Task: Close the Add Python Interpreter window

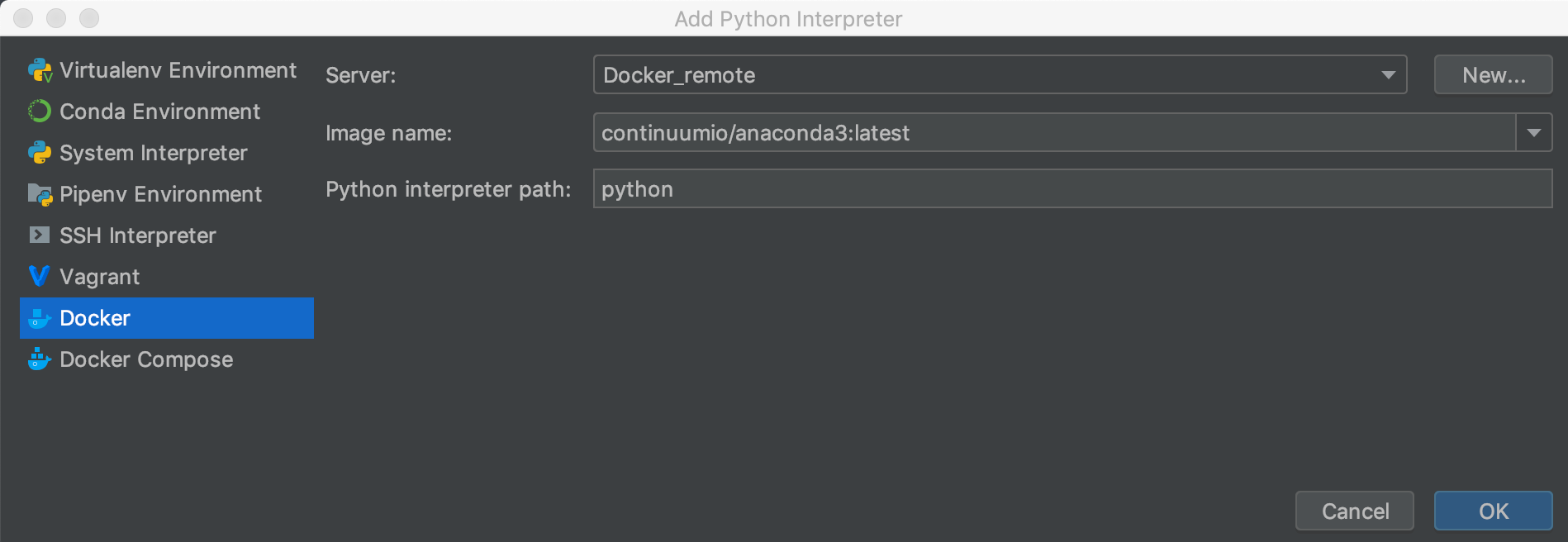Action: pos(23,18)
